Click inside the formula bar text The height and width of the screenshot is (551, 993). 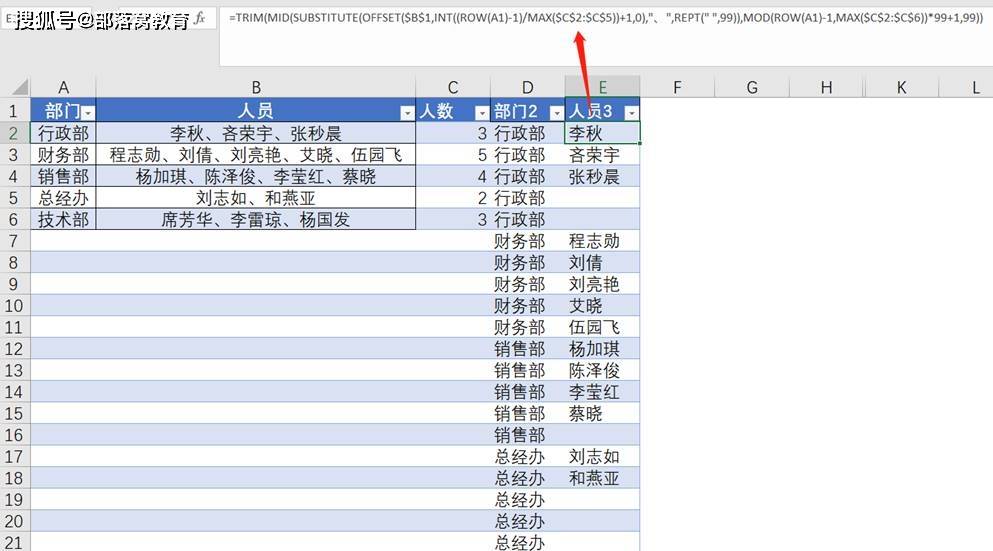(x=600, y=18)
